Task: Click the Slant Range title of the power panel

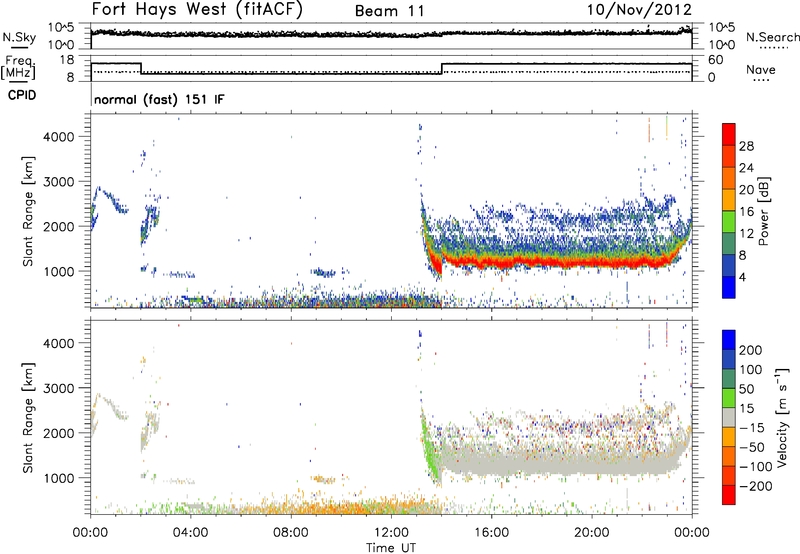Action: (28, 211)
